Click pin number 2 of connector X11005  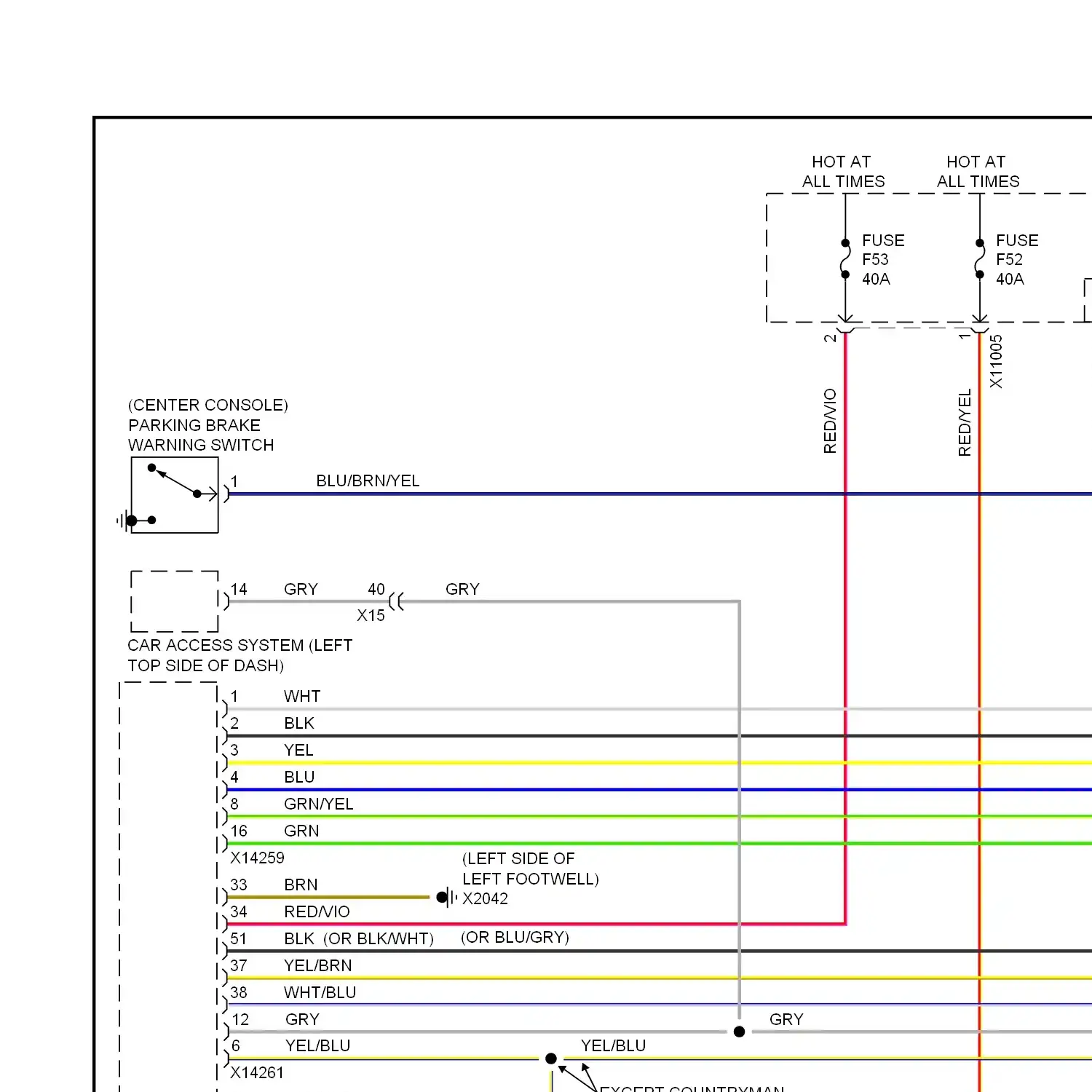point(830,339)
